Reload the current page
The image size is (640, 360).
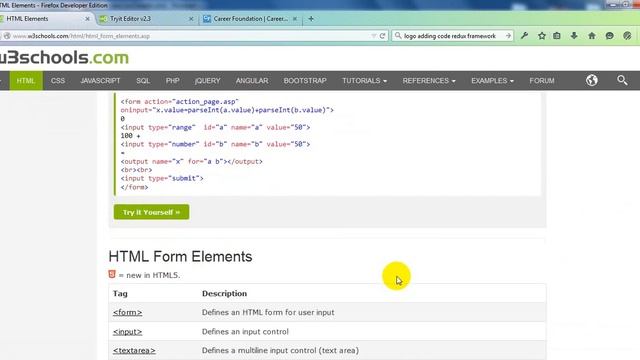click(382, 36)
